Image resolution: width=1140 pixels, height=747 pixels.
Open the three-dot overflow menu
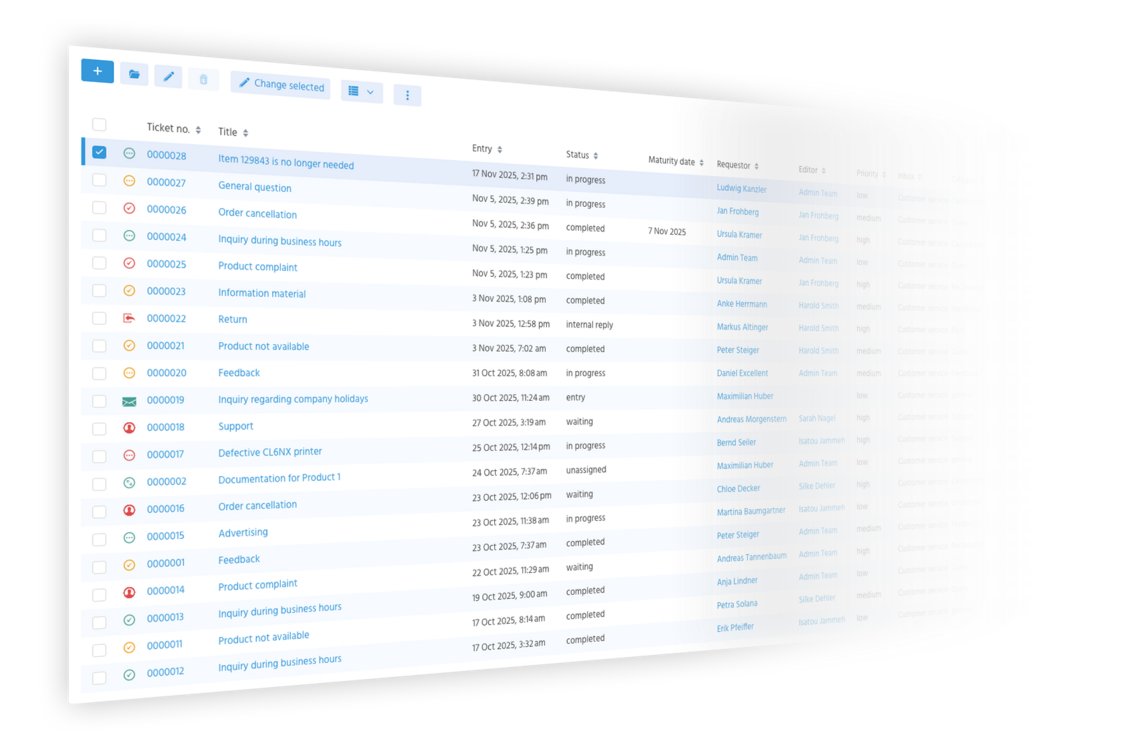coord(407,94)
